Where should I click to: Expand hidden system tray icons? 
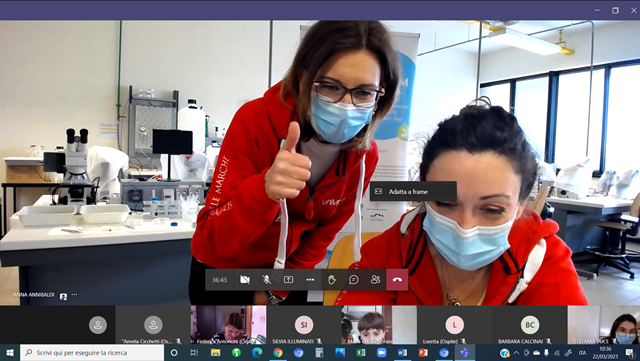516,353
